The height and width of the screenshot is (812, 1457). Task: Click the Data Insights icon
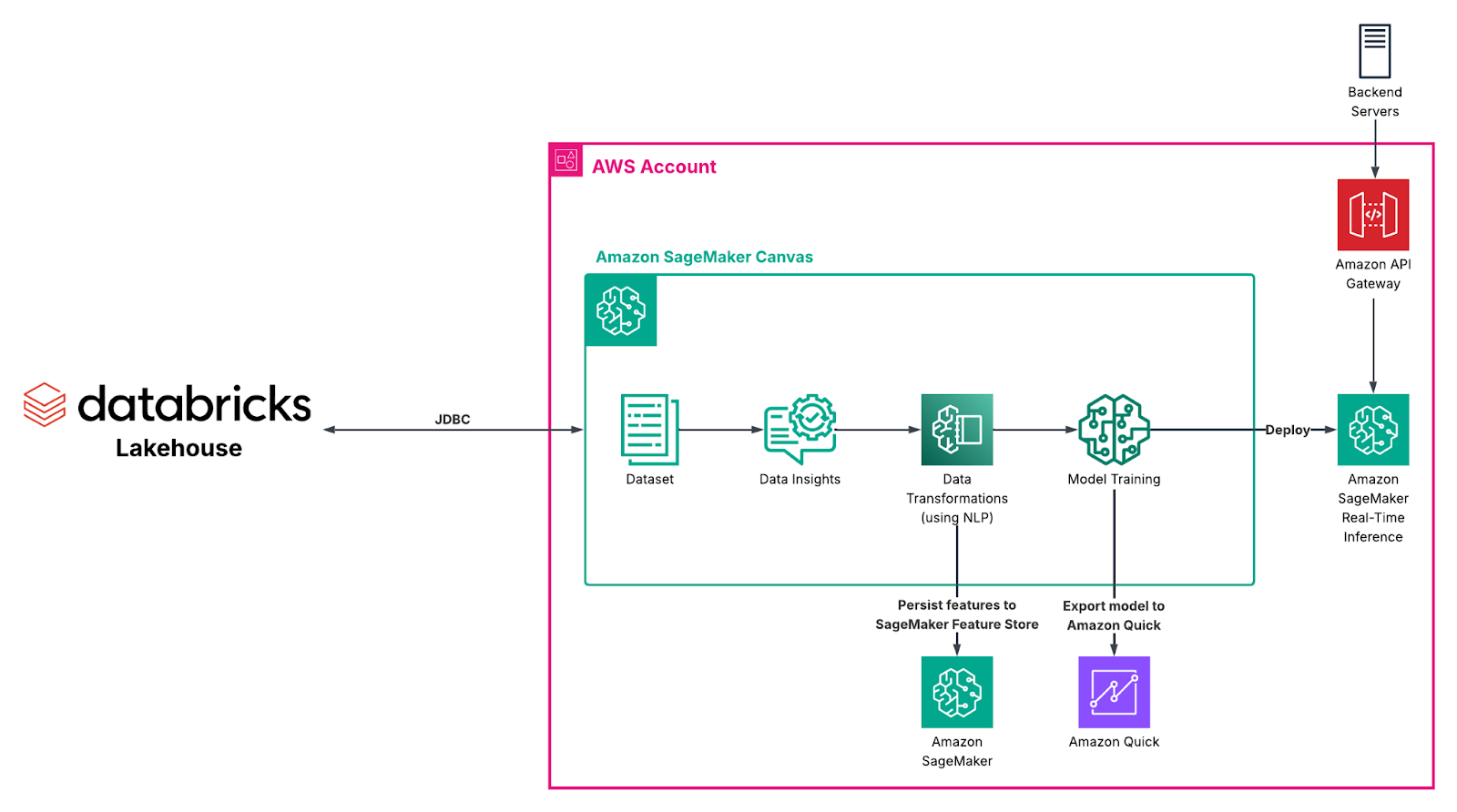tap(800, 430)
